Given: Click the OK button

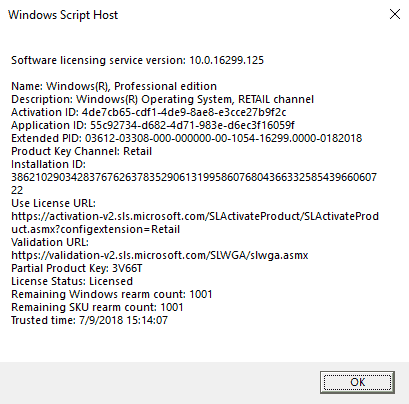Looking at the screenshot, I should coord(357,382).
